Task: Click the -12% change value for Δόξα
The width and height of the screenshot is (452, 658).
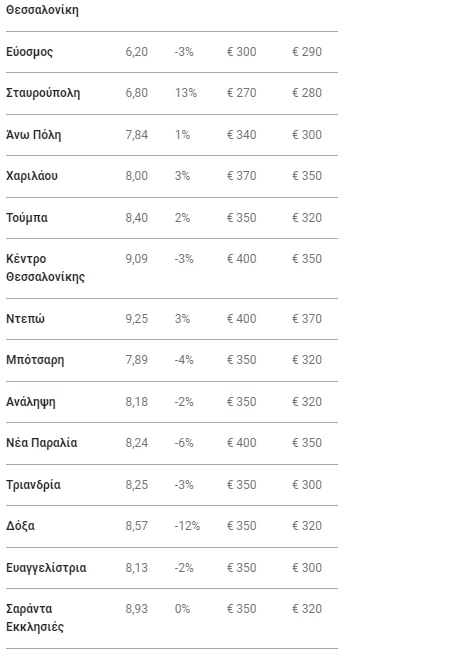Action: pos(187,526)
